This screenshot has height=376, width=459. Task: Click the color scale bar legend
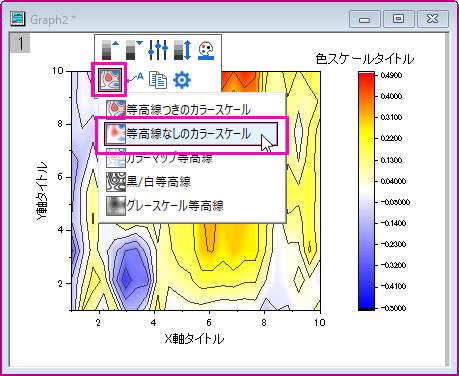366,191
